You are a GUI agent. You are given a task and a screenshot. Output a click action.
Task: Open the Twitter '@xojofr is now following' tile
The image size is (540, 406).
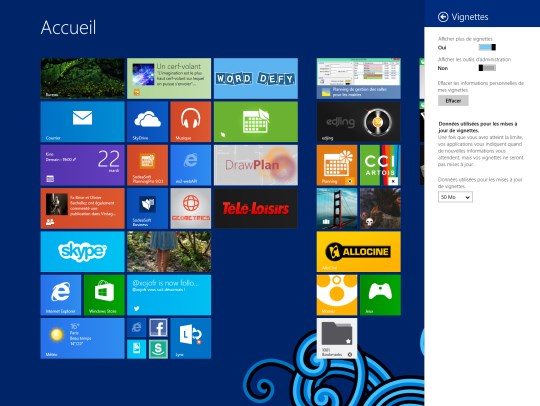[x=169, y=295]
